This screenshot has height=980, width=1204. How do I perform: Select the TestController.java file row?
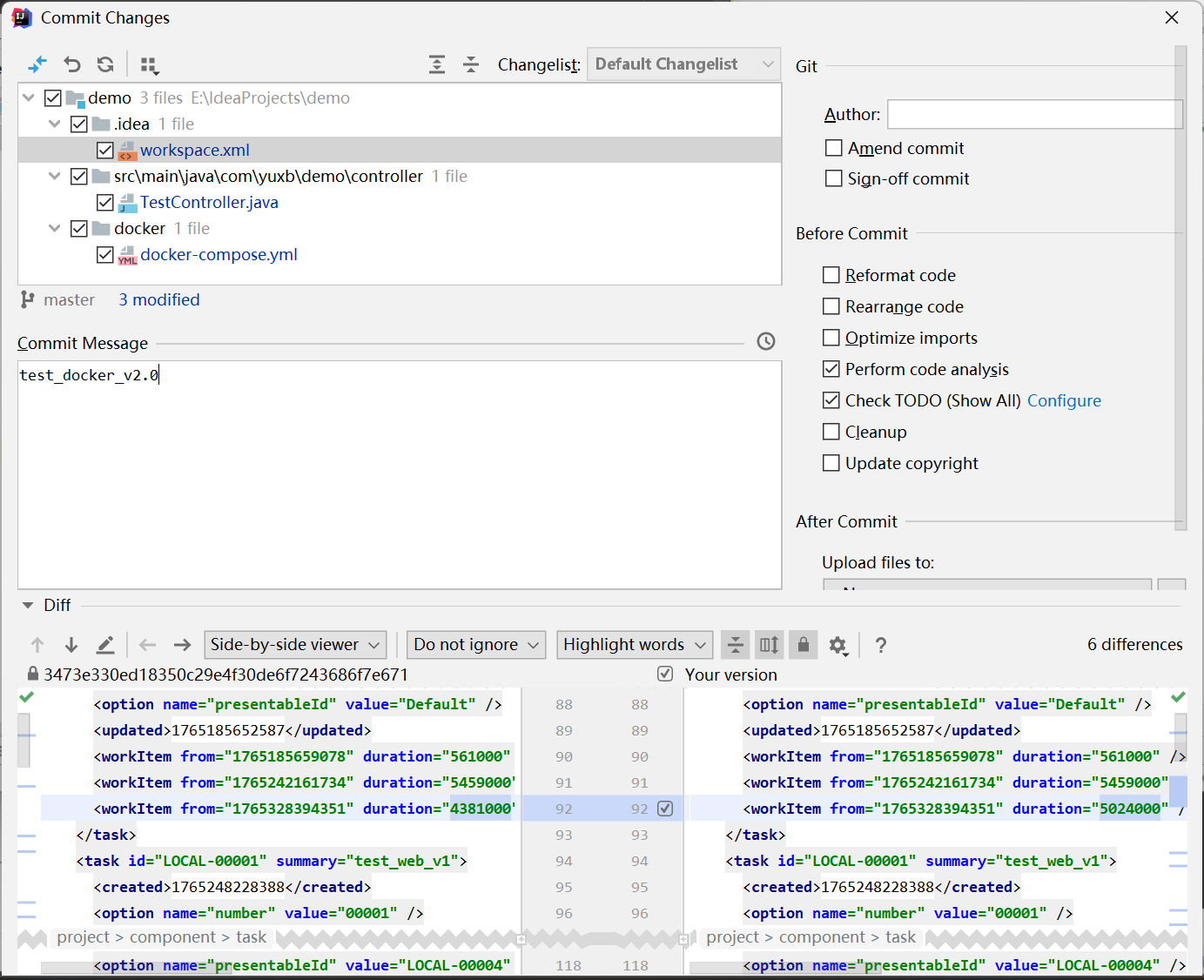(400, 203)
